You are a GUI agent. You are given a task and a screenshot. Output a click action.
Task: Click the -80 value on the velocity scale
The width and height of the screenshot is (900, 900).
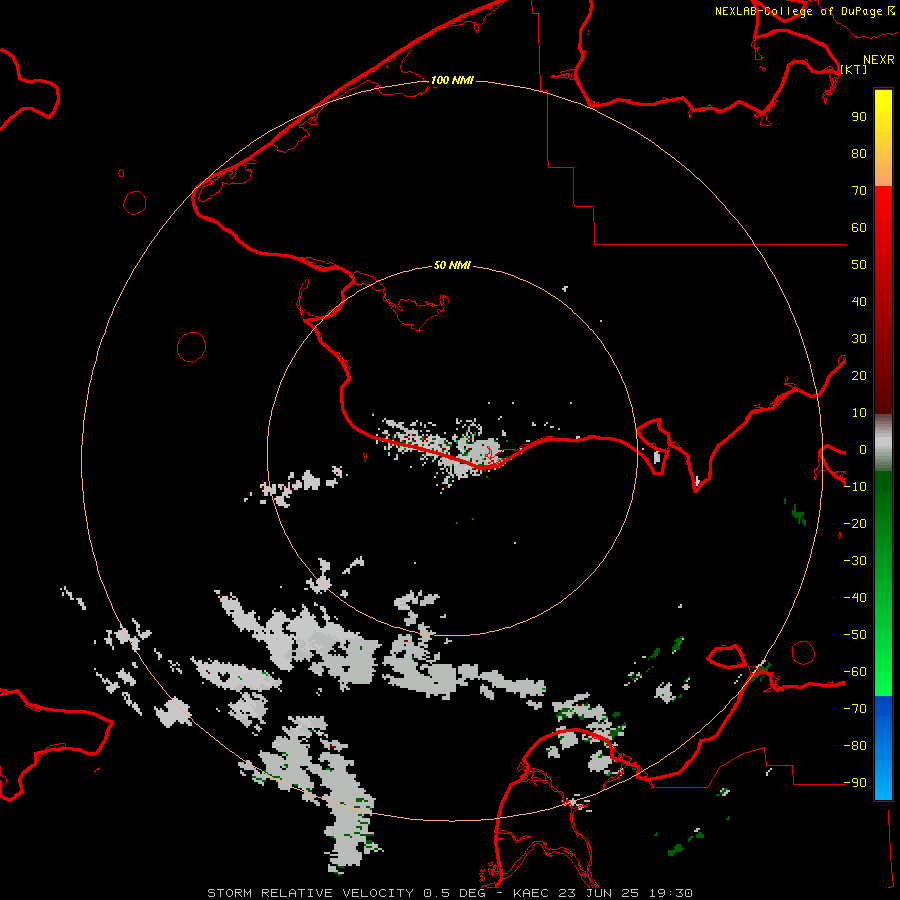(855, 746)
